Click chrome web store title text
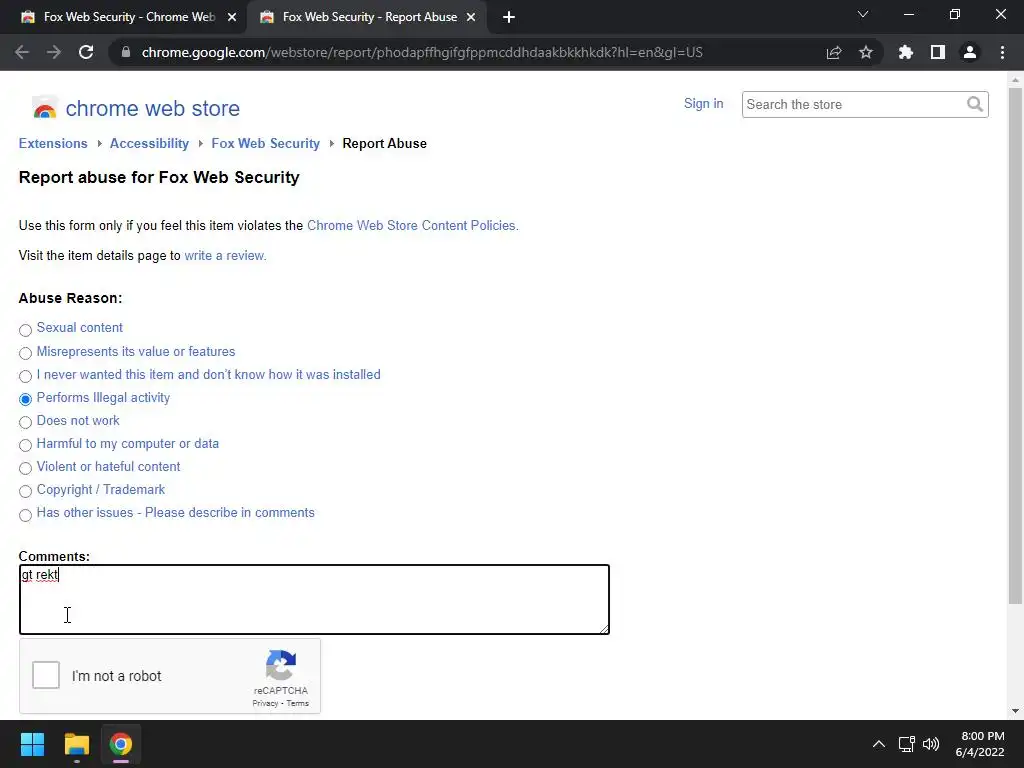The width and height of the screenshot is (1024, 768). pos(152,108)
